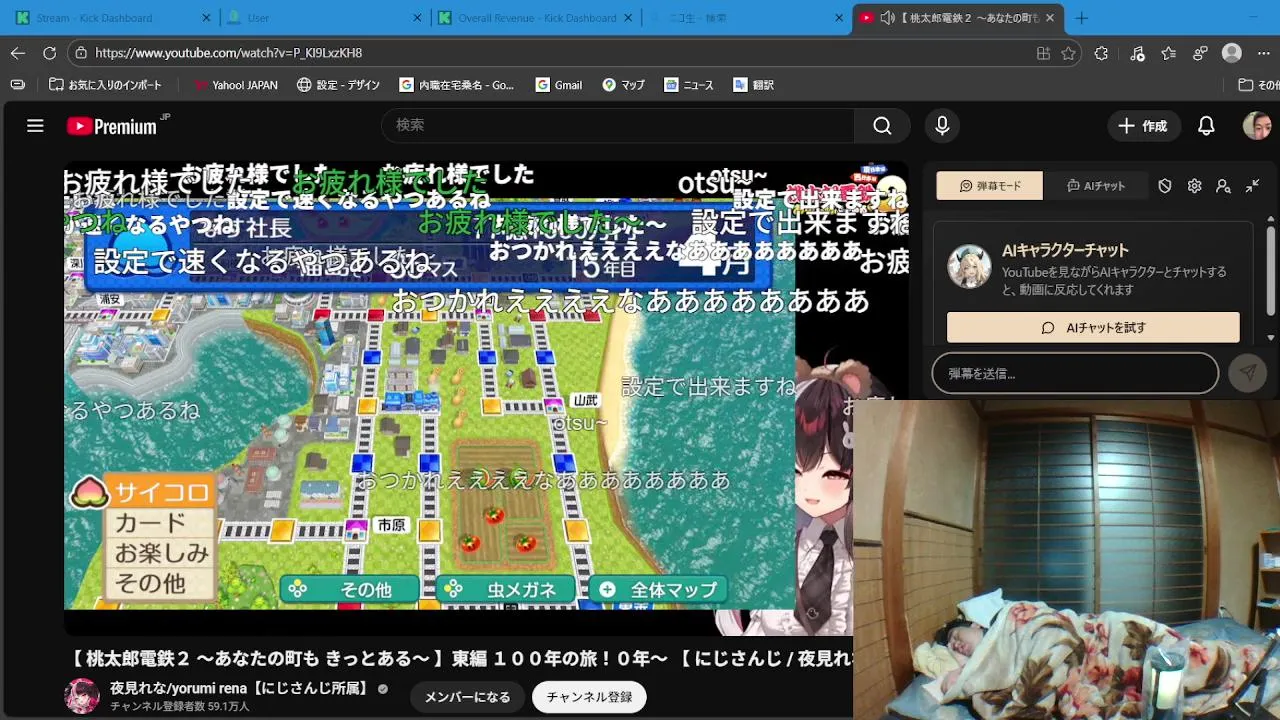Open danmaku settings gear in chat panel

[1194, 186]
